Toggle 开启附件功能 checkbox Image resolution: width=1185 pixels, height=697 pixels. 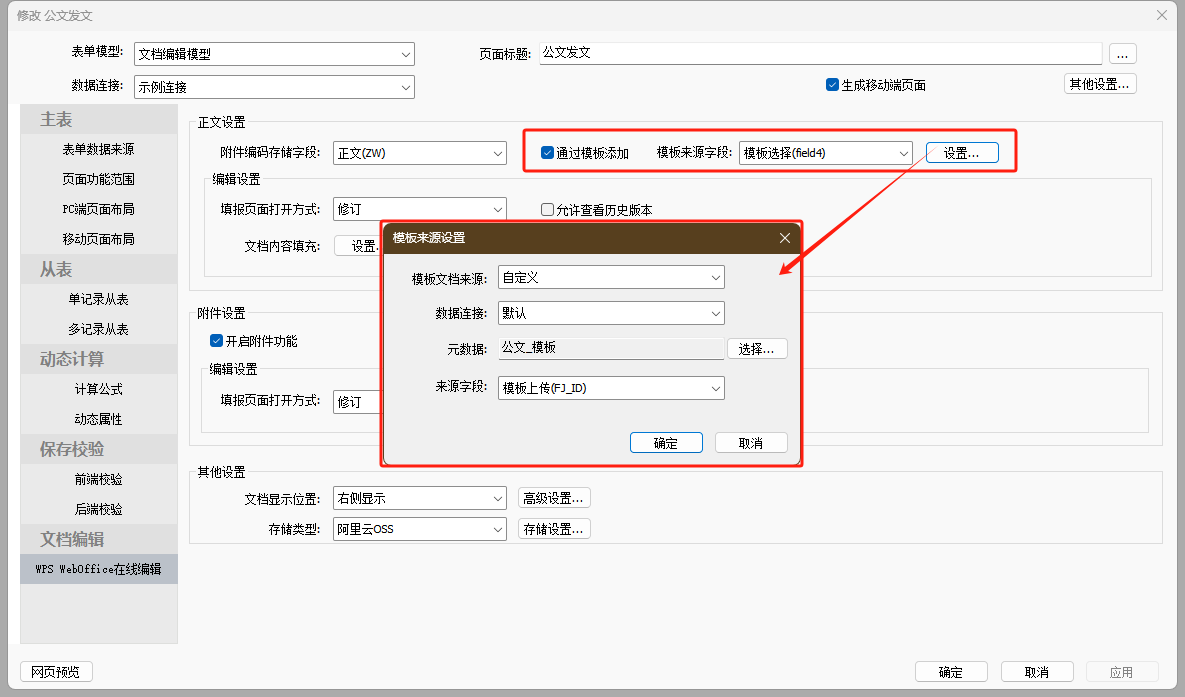pos(216,341)
